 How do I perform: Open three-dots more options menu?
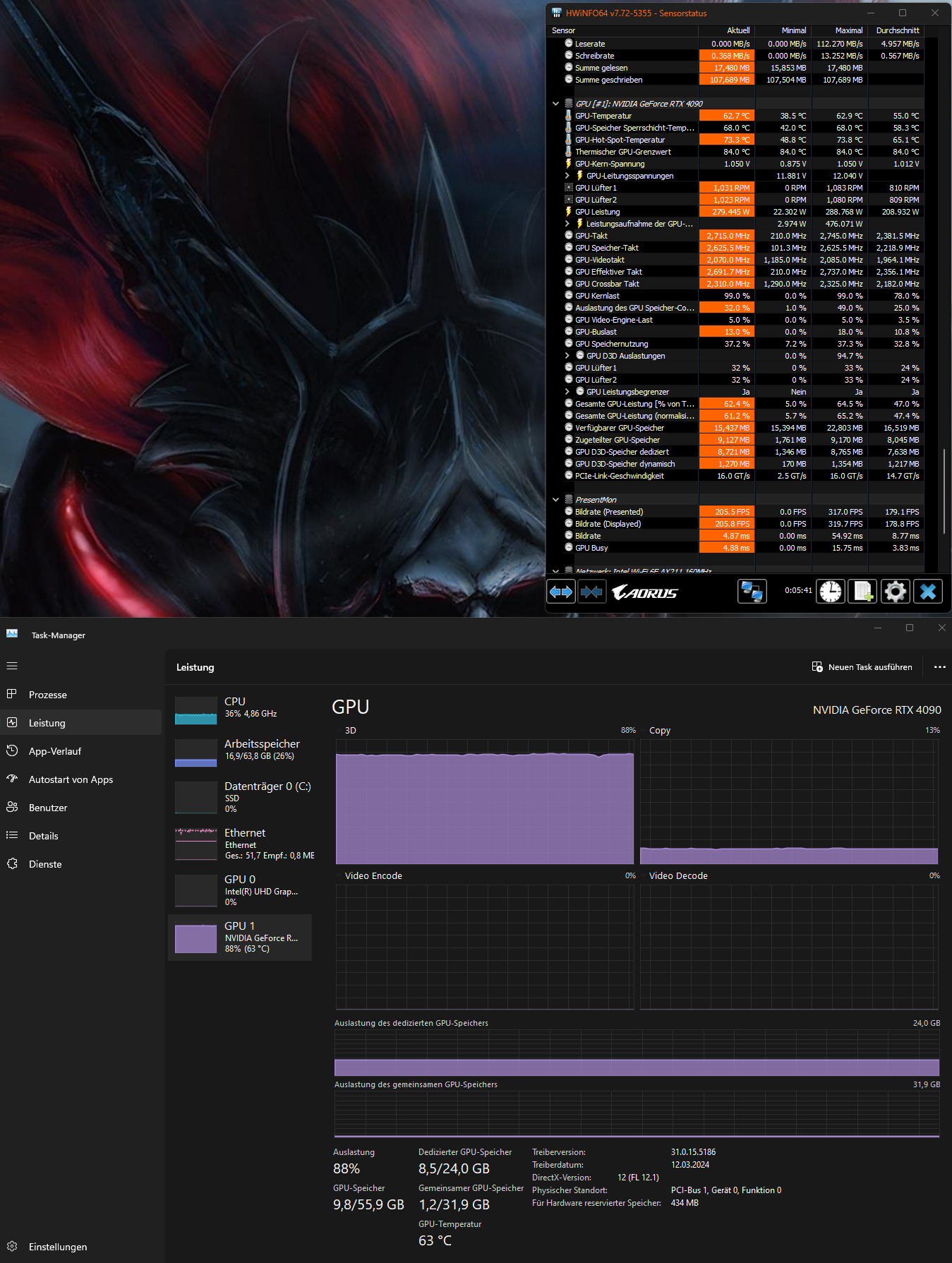click(939, 667)
